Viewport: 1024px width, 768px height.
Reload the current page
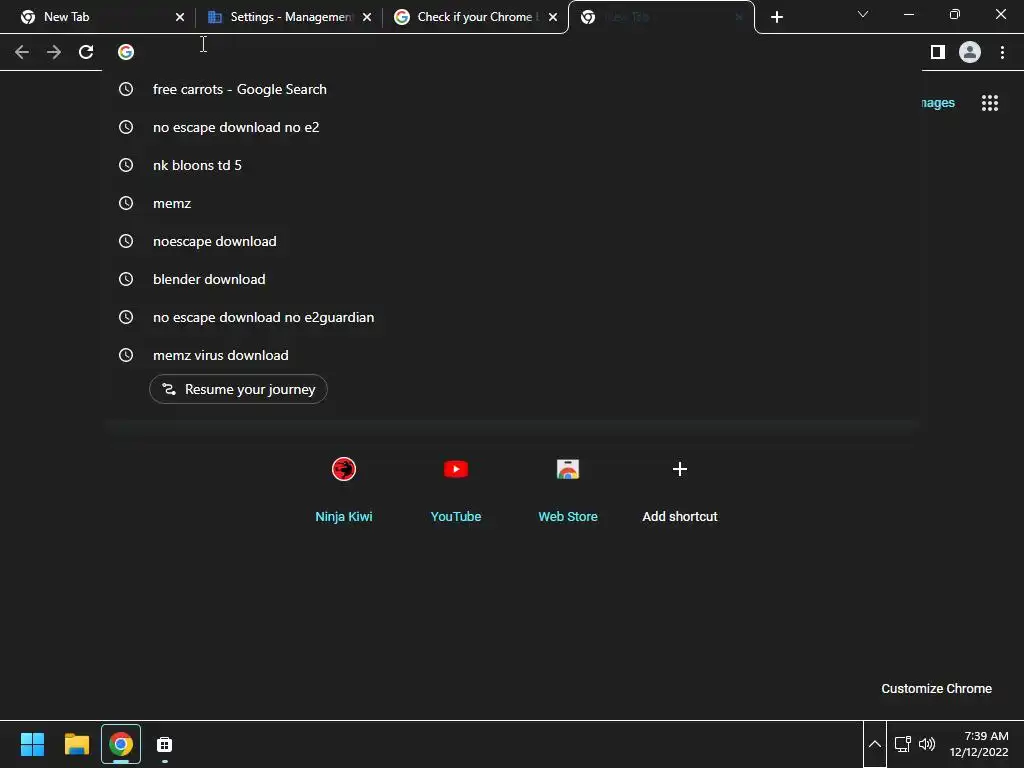click(86, 52)
